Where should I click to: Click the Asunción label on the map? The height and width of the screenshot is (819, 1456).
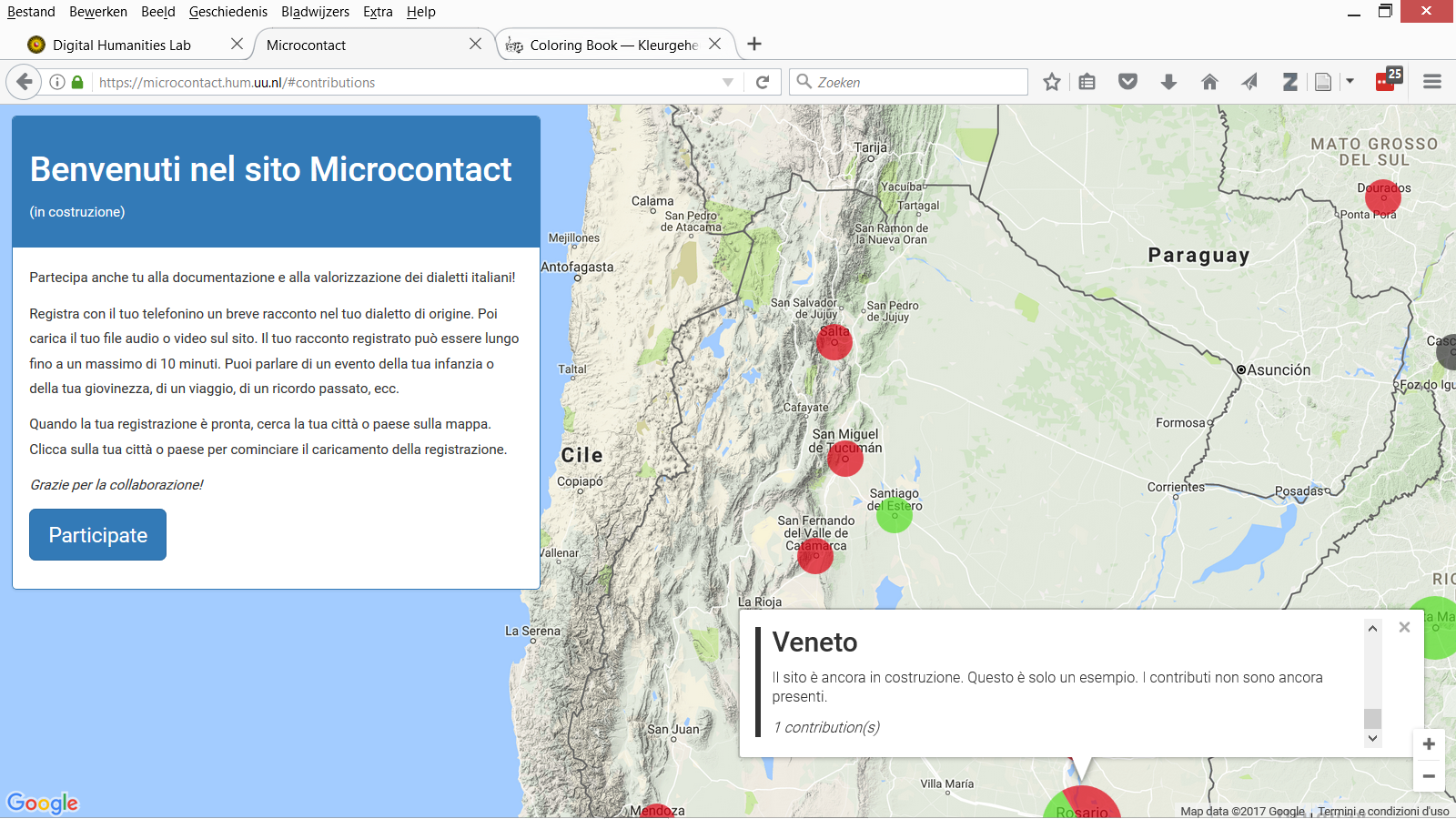point(1279,370)
